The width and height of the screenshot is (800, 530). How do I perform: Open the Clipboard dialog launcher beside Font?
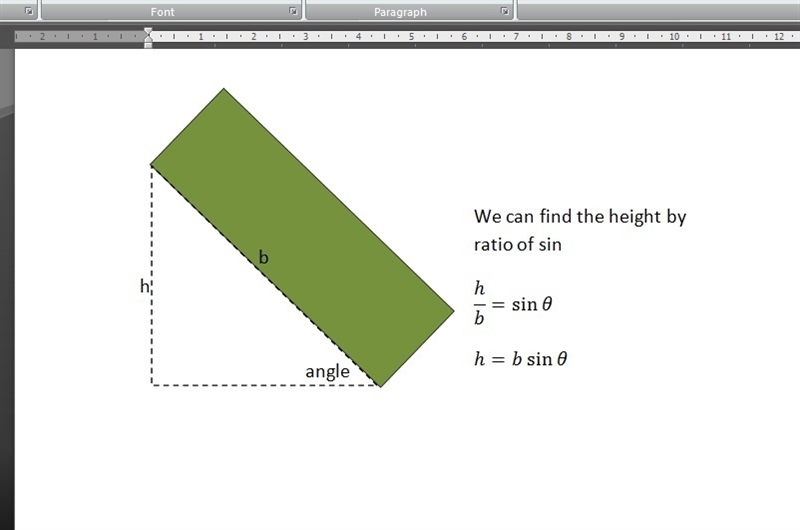click(x=29, y=11)
